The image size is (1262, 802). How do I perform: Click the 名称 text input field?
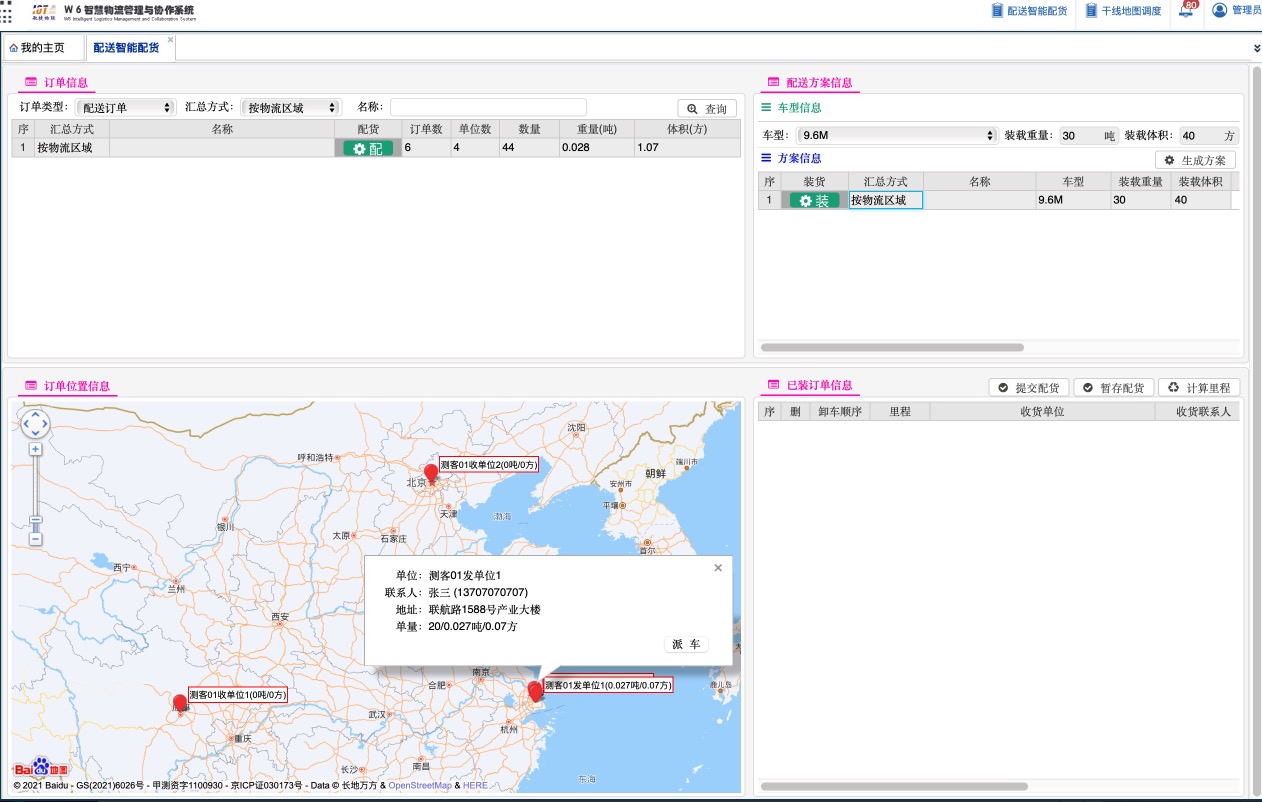488,107
